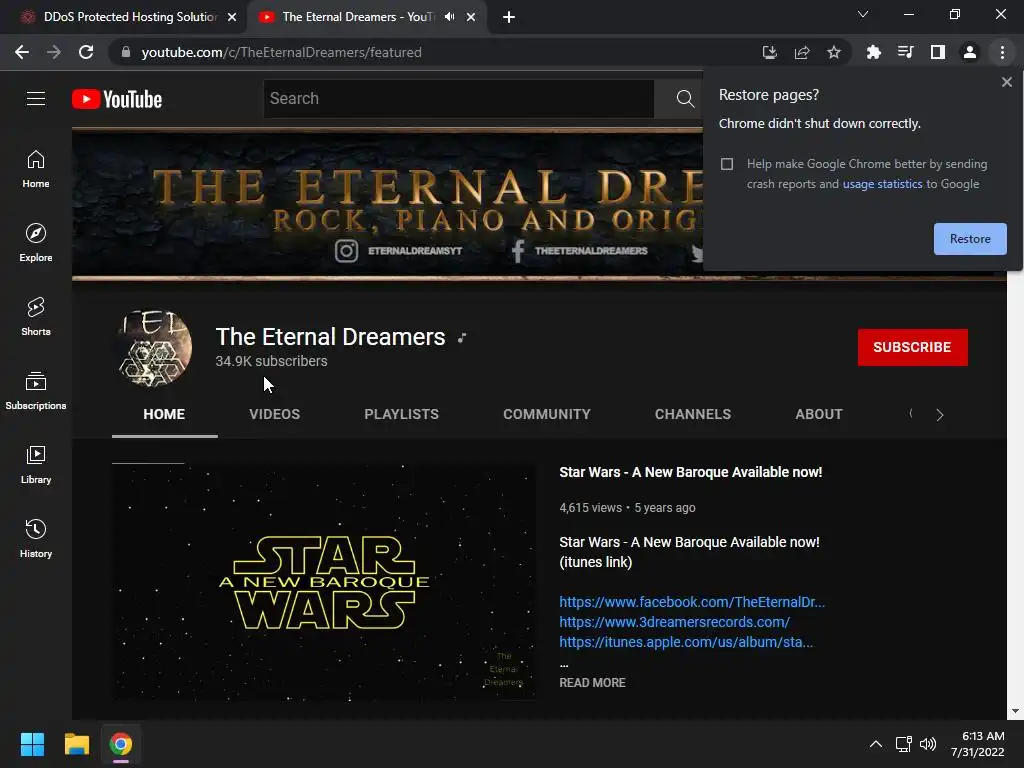Click the Facebook icon on the banner
Image resolution: width=1024 pixels, height=768 pixels.
(x=517, y=251)
